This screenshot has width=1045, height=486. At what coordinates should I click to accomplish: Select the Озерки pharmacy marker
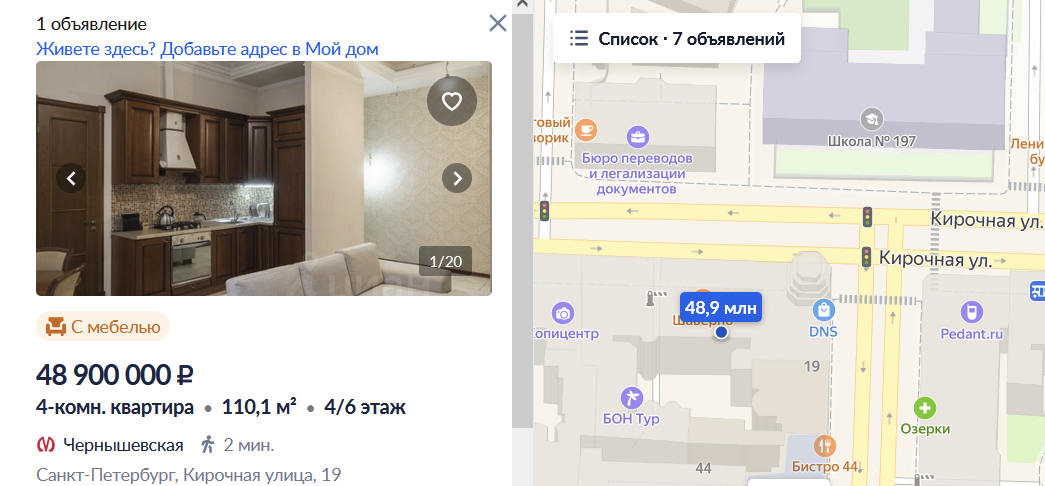[x=925, y=407]
